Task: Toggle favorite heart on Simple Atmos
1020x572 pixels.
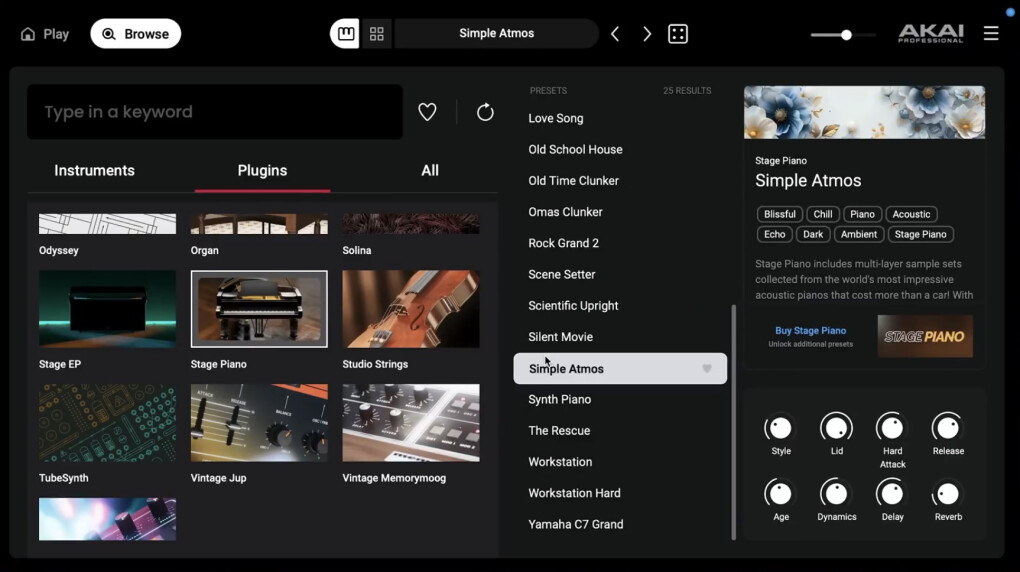Action: coord(707,369)
